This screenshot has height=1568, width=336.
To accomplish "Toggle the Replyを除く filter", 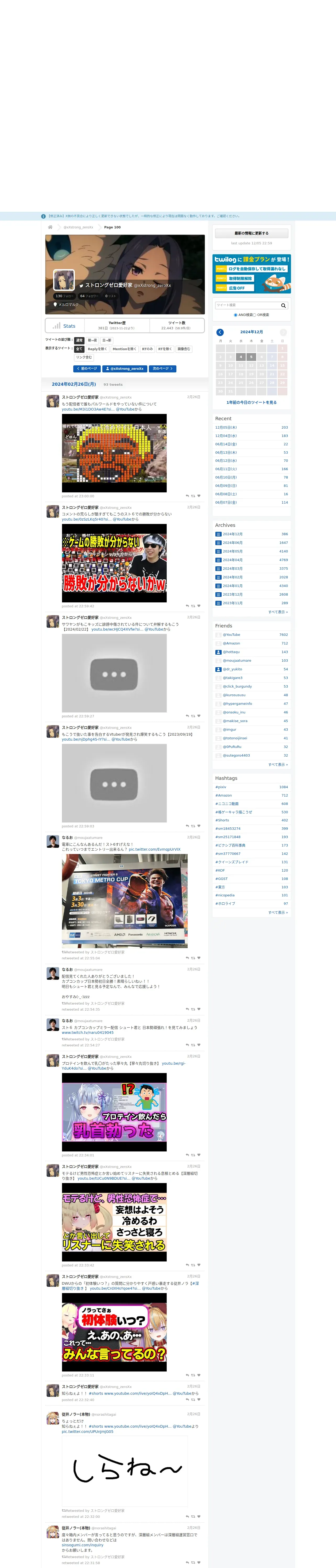I will (x=98, y=349).
